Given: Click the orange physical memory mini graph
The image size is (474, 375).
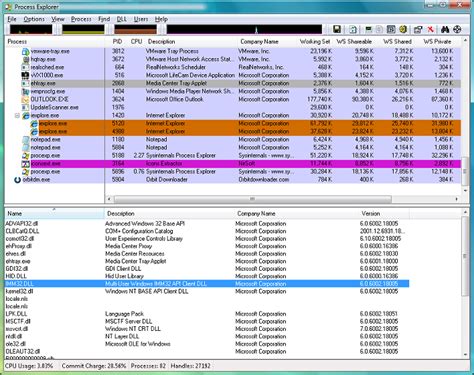Looking at the screenshot, I should pyautogui.click(x=135, y=29).
